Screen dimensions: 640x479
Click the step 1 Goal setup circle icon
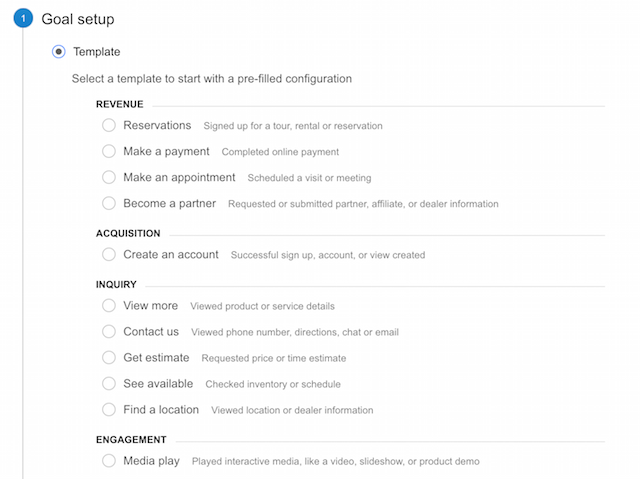(23, 19)
